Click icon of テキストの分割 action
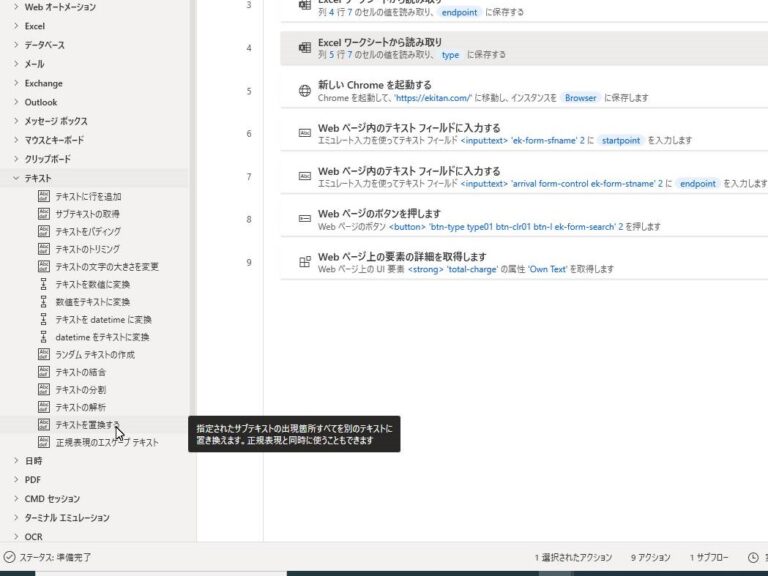The width and height of the screenshot is (768, 576). pos(44,389)
